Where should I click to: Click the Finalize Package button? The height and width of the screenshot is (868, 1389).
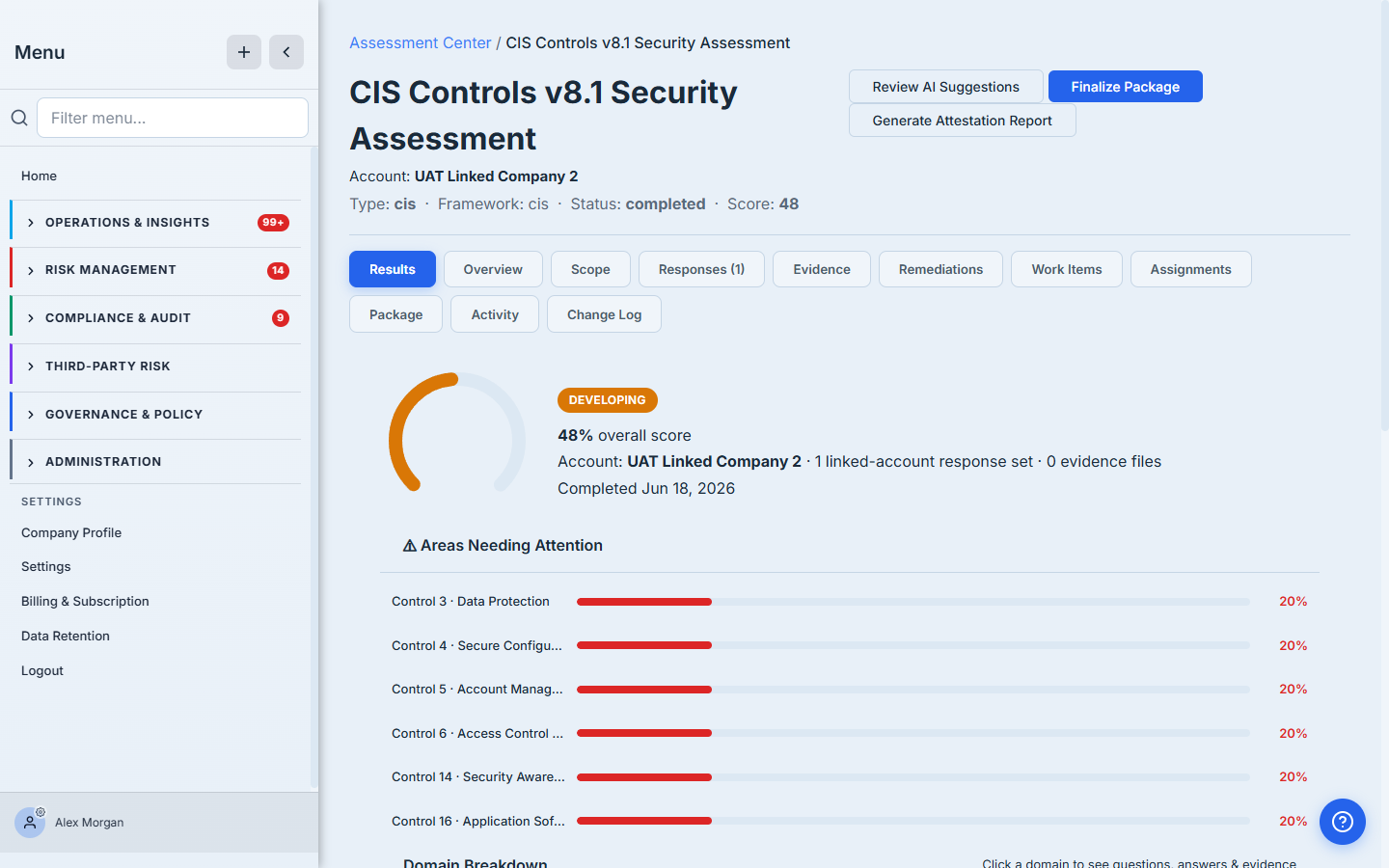pos(1126,87)
